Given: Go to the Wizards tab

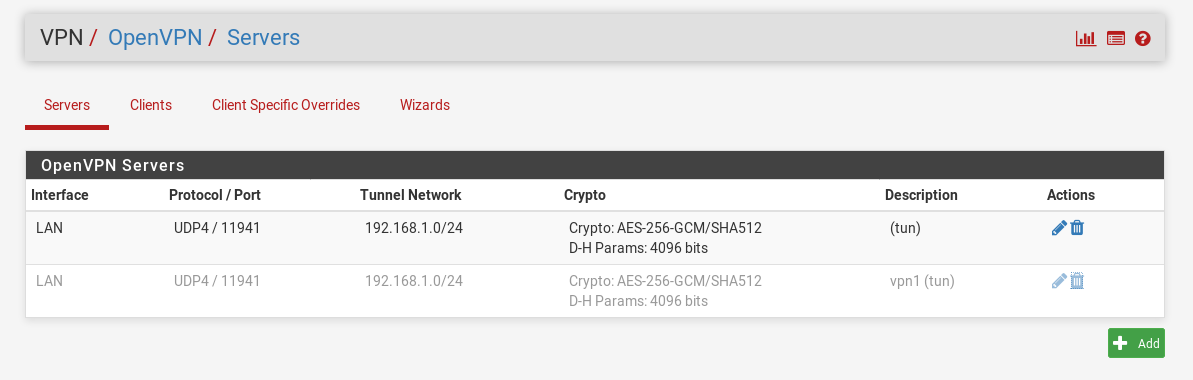Looking at the screenshot, I should (425, 105).
